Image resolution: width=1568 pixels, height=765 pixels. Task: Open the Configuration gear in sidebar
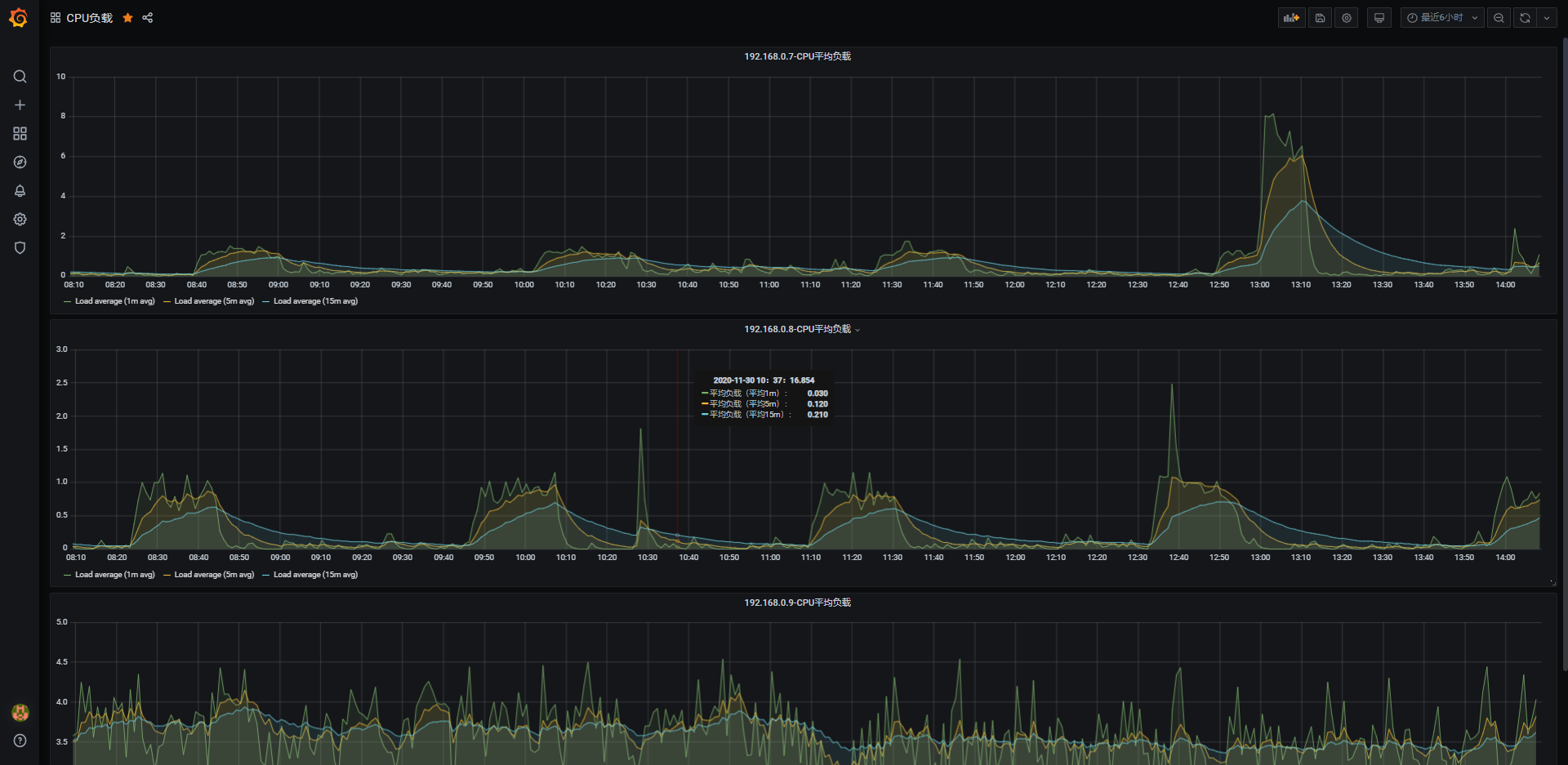tap(20, 220)
